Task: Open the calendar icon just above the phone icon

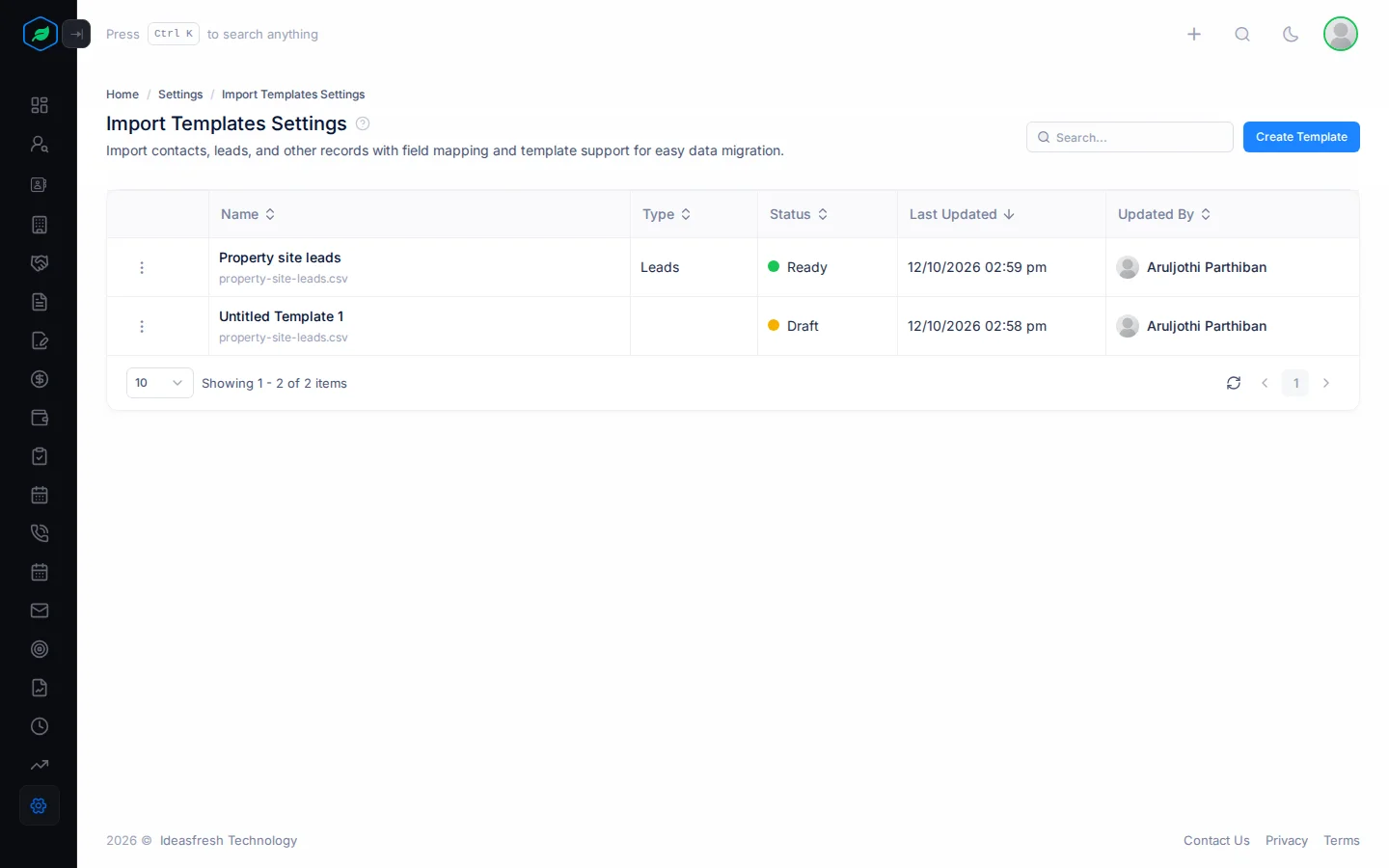Action: [40, 495]
